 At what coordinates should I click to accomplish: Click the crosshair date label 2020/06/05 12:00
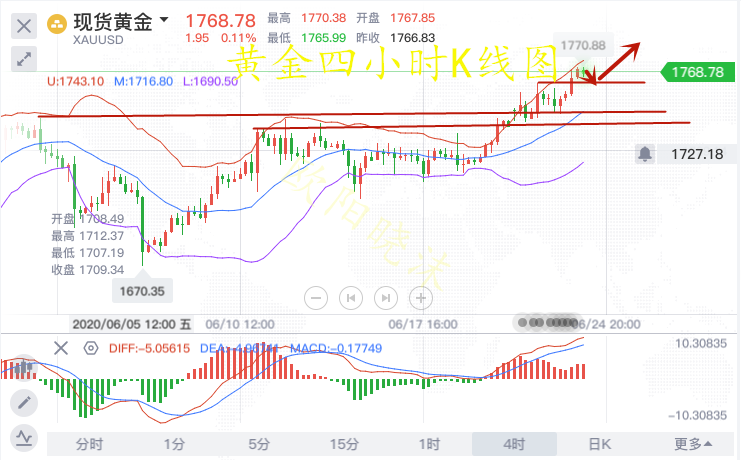[x=131, y=324]
